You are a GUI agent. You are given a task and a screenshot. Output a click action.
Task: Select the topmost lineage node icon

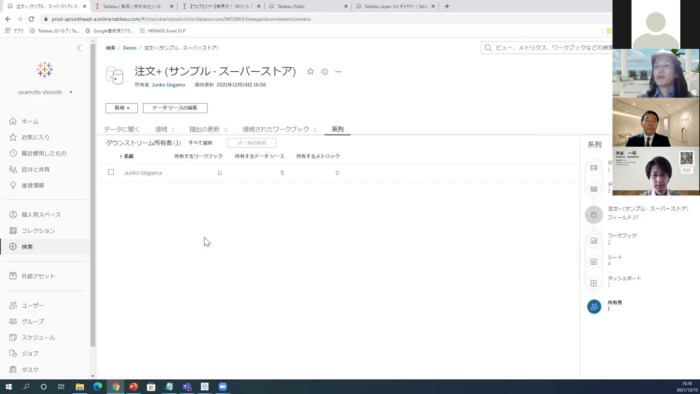click(594, 168)
